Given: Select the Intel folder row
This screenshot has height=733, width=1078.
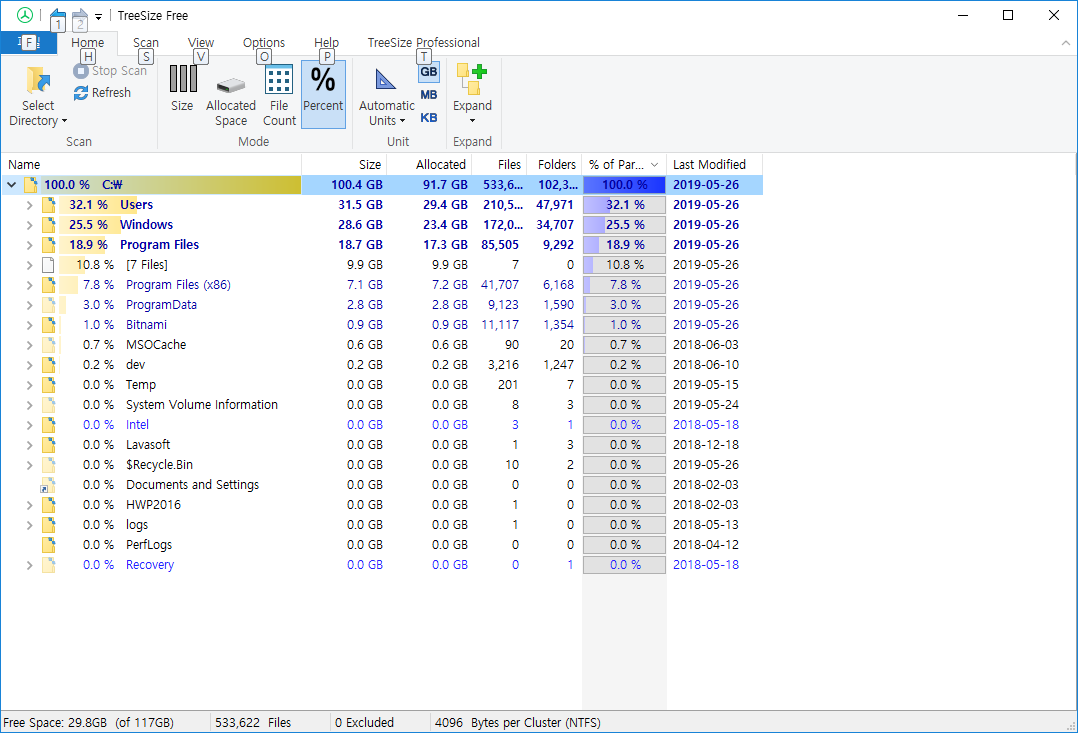Looking at the screenshot, I should click(x=382, y=424).
